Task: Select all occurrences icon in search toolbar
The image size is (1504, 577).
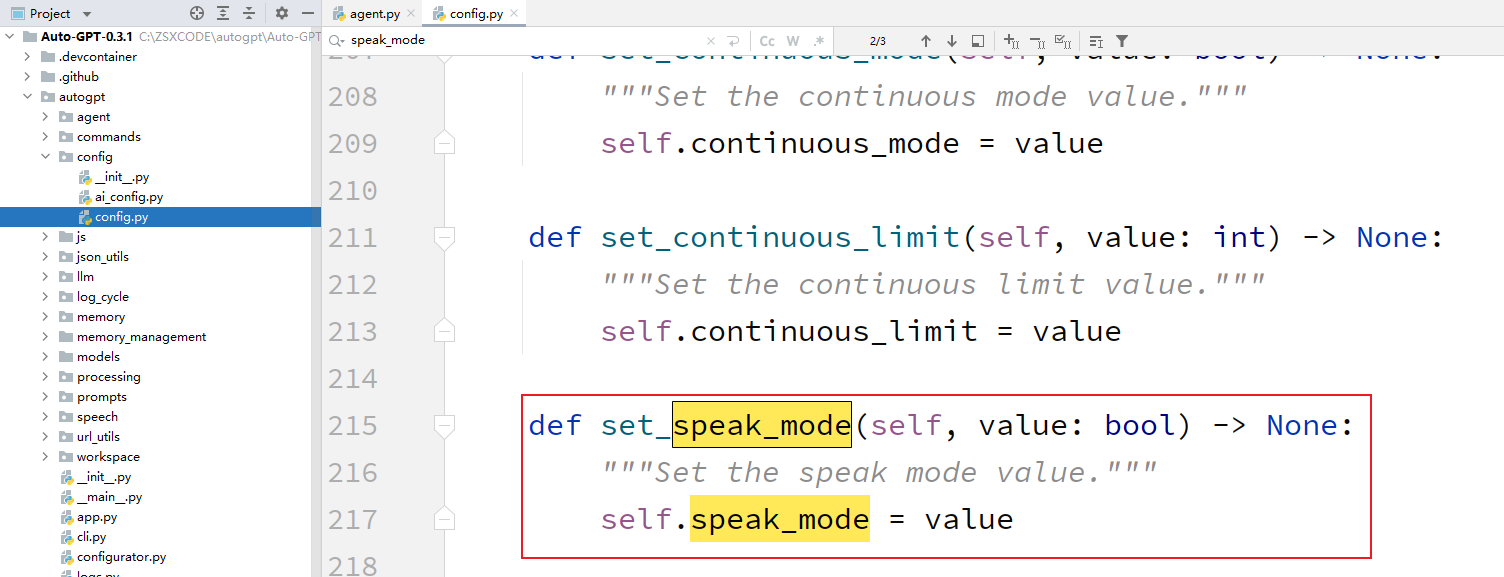Action: (x=1063, y=41)
